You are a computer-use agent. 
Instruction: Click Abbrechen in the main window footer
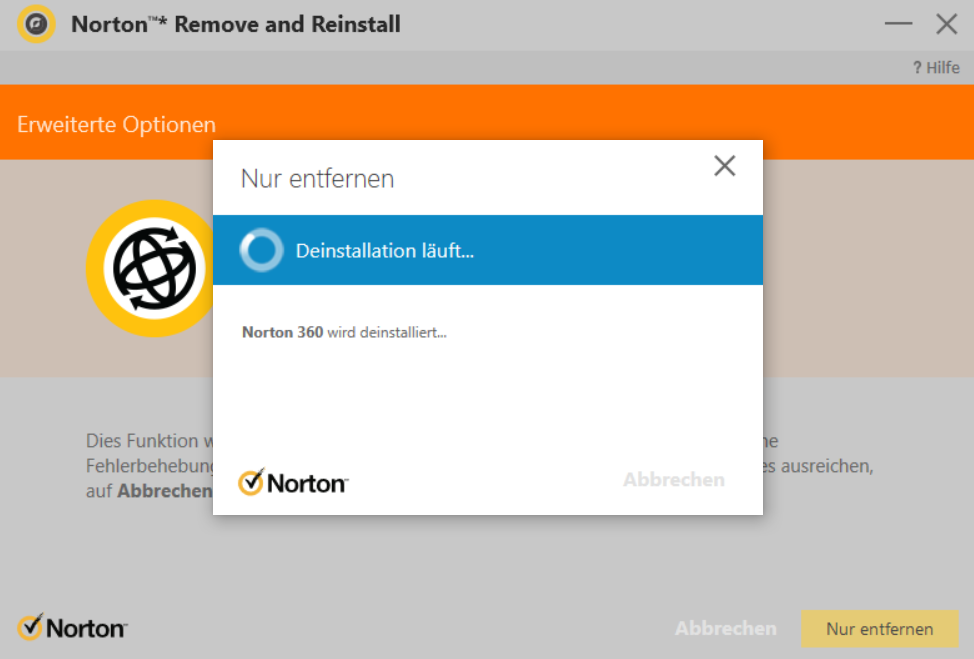point(726,629)
